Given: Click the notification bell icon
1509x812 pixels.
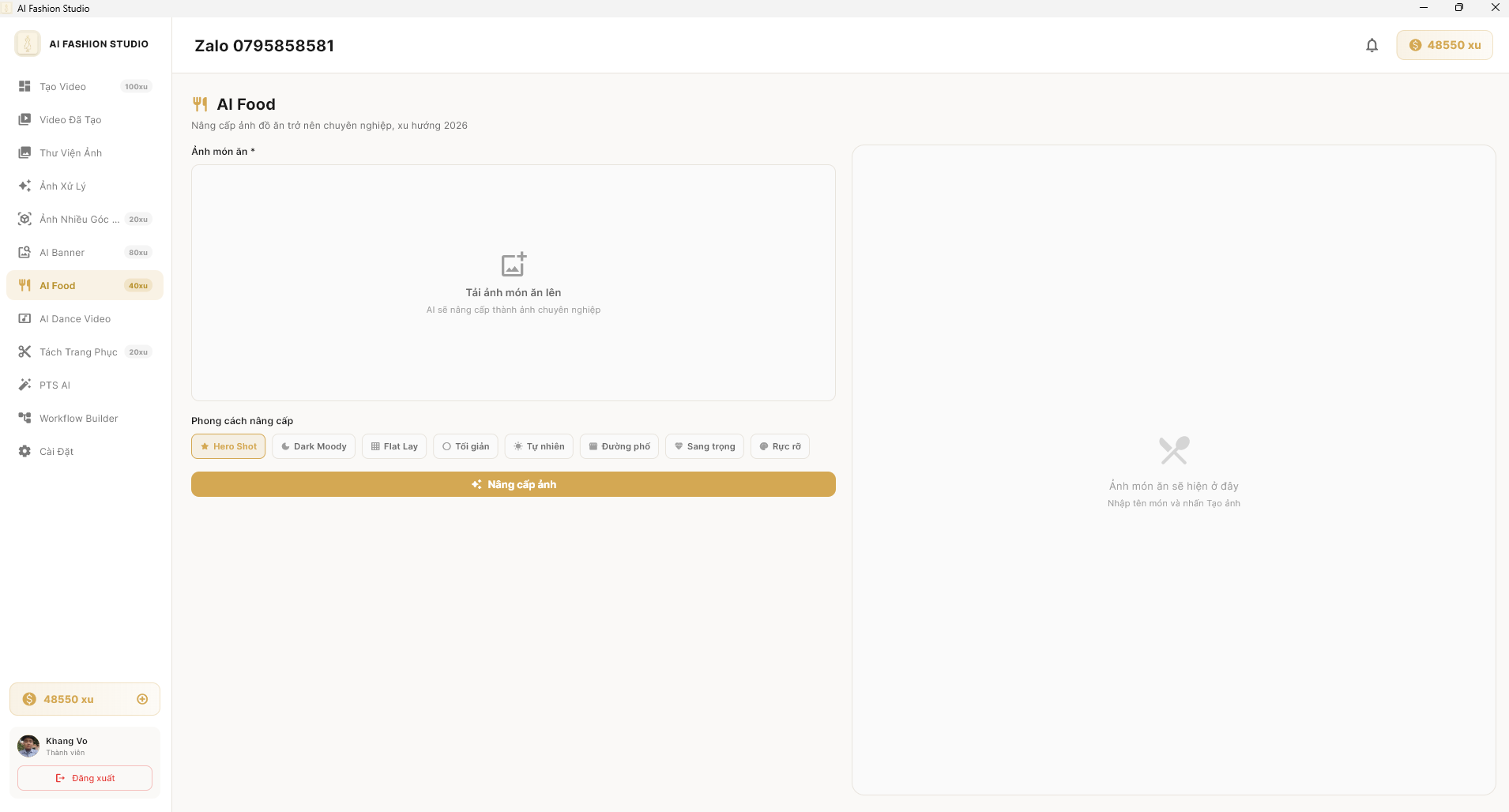Looking at the screenshot, I should pos(1372,46).
